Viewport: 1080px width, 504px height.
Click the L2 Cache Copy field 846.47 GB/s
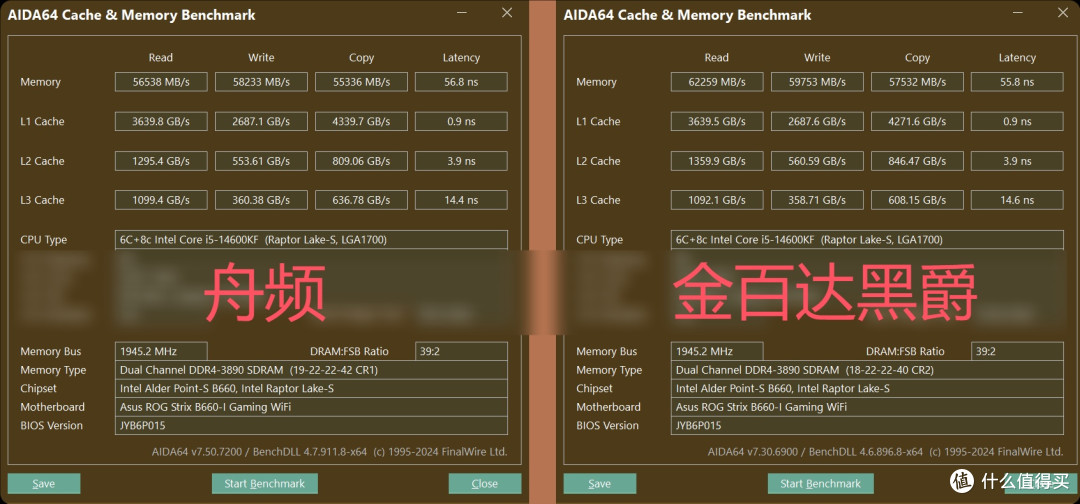click(917, 161)
